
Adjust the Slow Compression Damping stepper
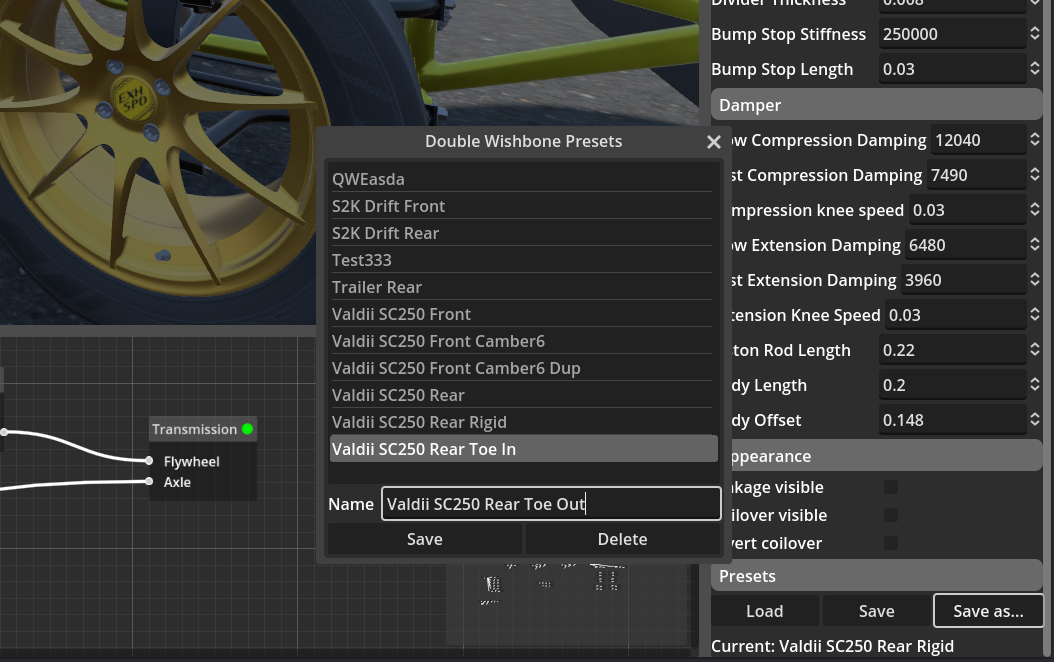[x=1035, y=140]
